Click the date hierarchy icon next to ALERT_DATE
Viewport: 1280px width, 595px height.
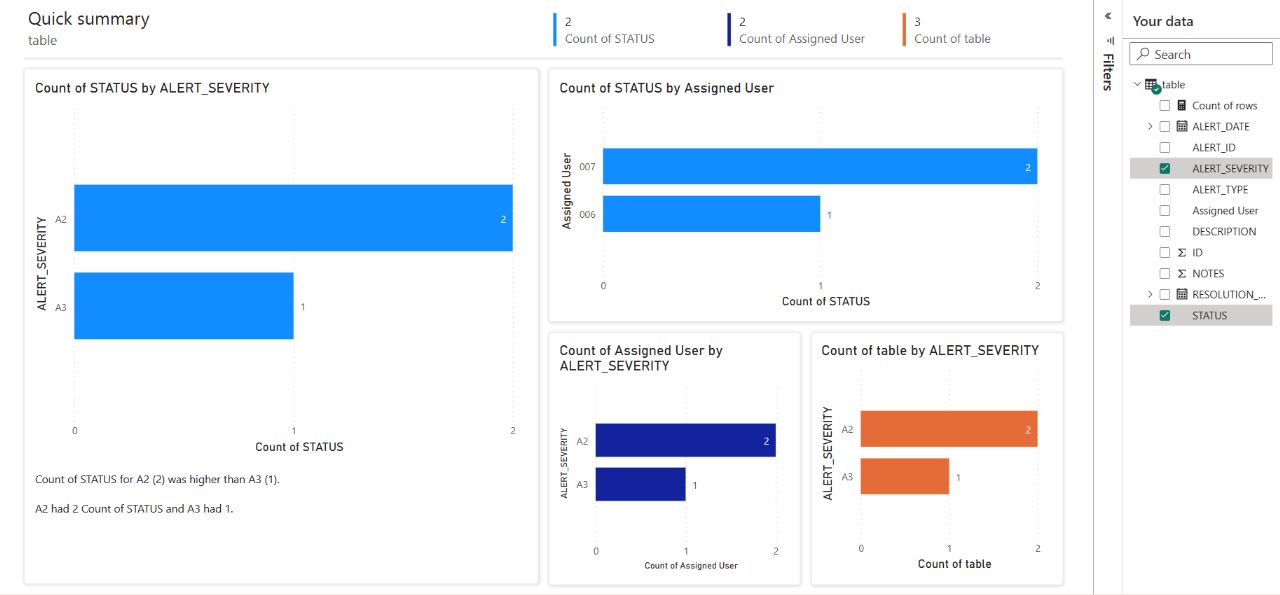point(1182,126)
